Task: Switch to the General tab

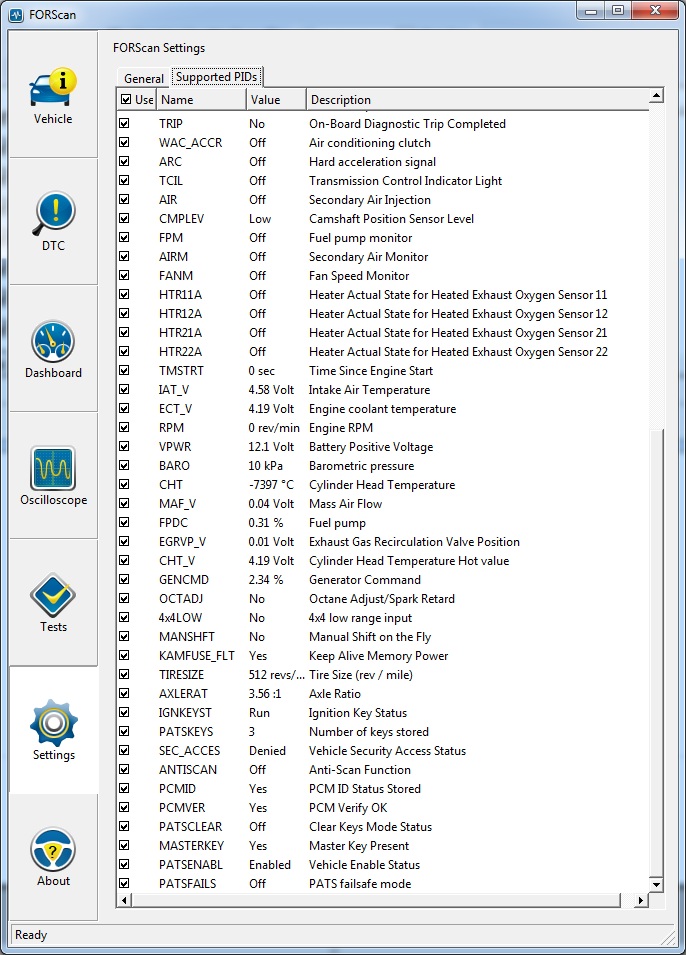Action: pyautogui.click(x=144, y=78)
